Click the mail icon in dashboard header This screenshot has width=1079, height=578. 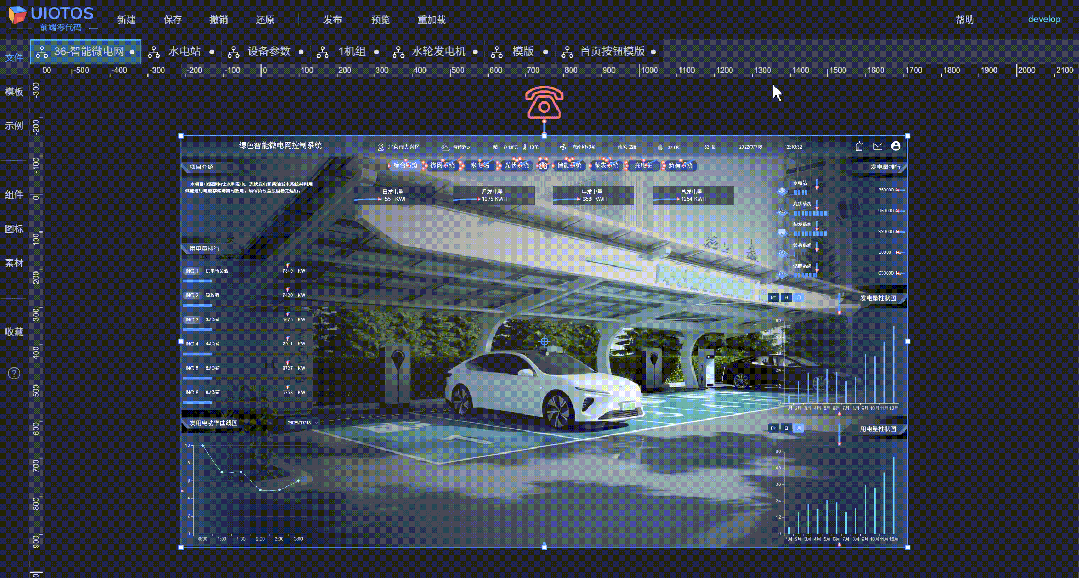877,146
